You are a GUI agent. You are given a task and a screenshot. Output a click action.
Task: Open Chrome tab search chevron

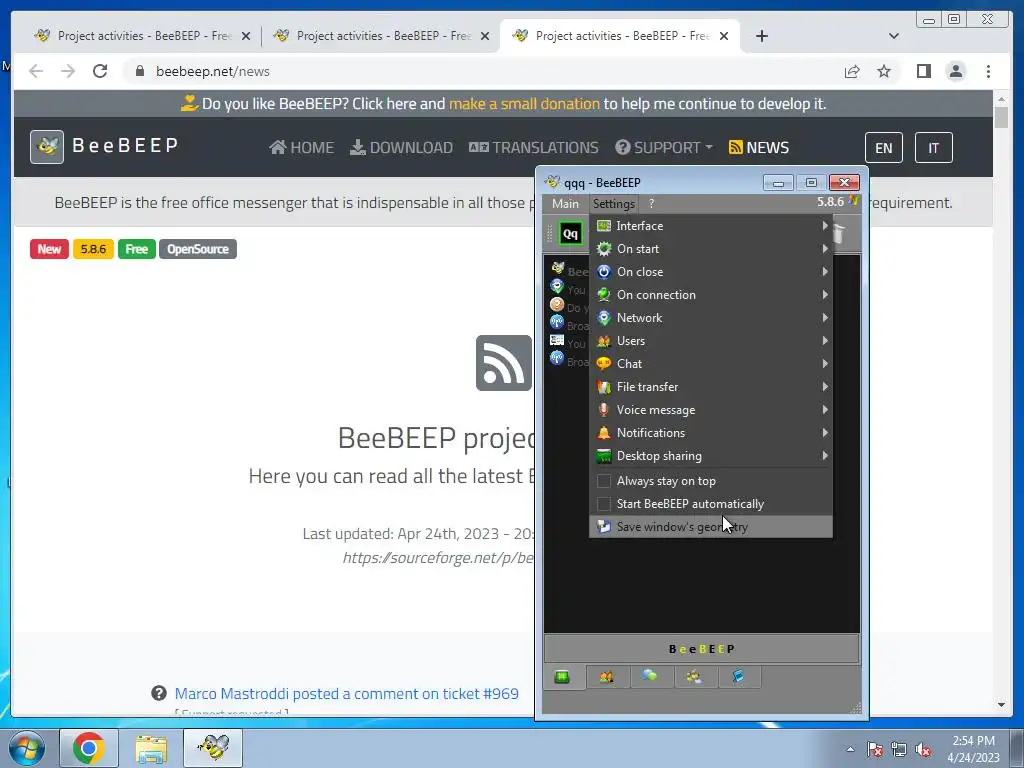tap(894, 36)
